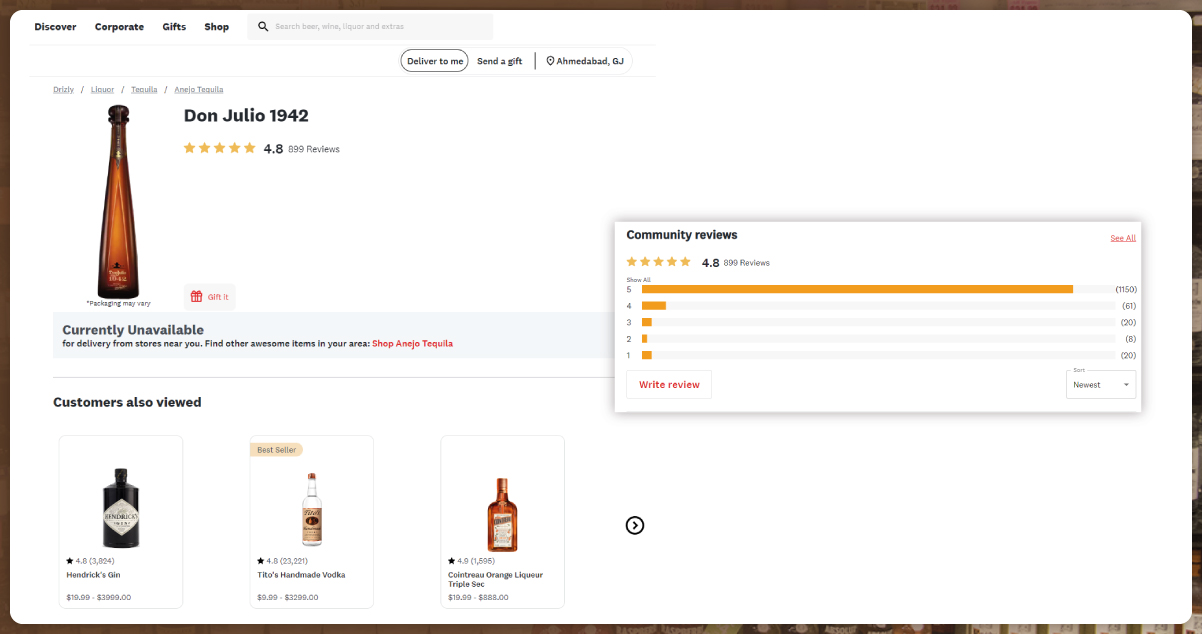Open the Discover menu
Viewport: 1202px width, 634px height.
coord(55,27)
